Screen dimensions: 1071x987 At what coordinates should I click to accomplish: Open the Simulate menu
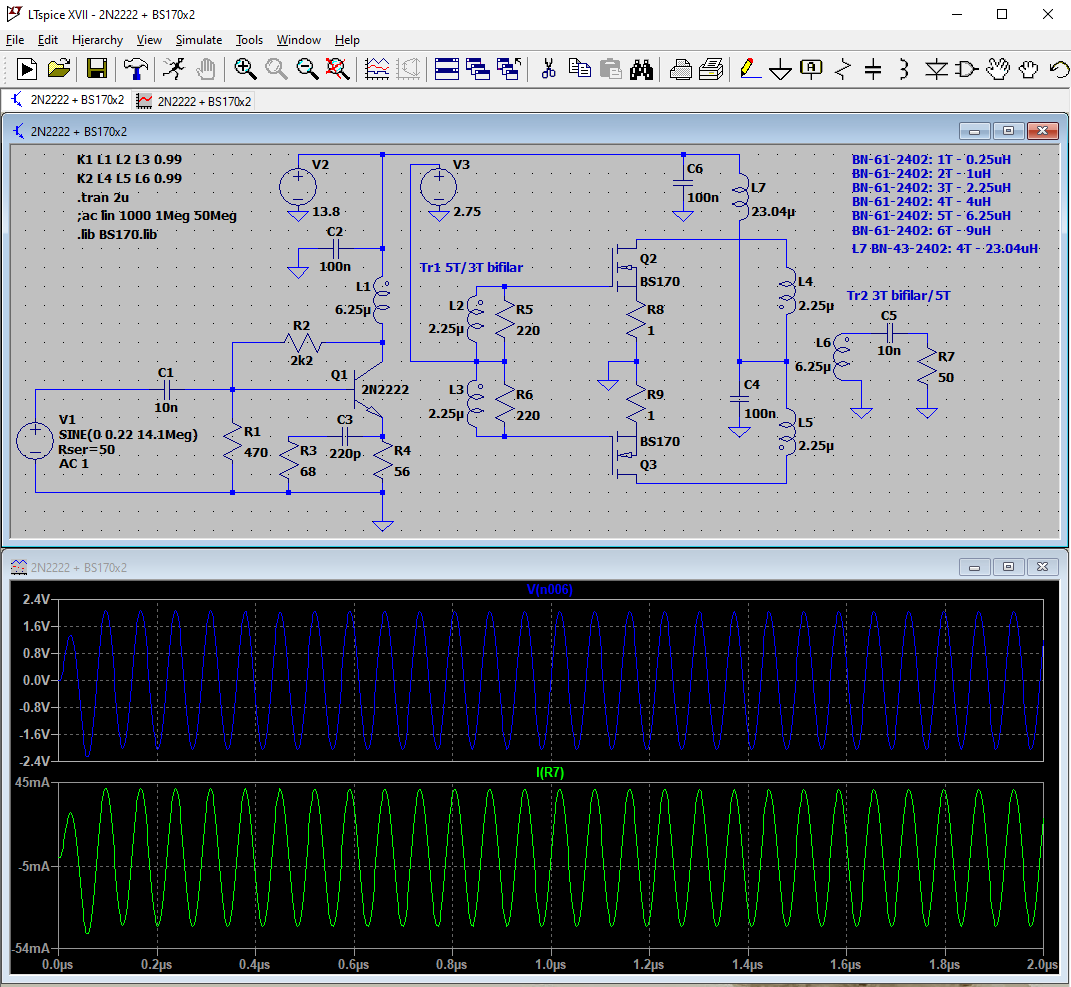click(199, 40)
